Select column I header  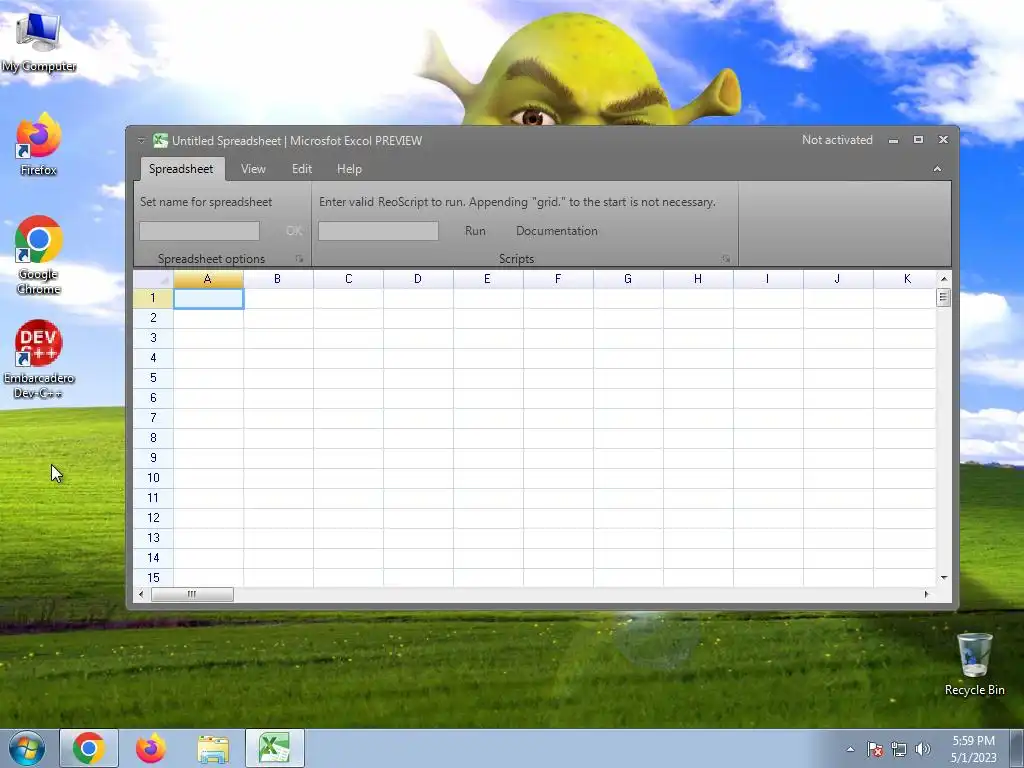pos(768,279)
